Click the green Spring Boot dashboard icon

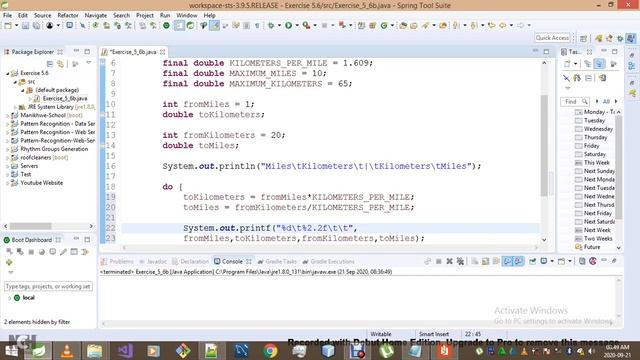point(166,26)
